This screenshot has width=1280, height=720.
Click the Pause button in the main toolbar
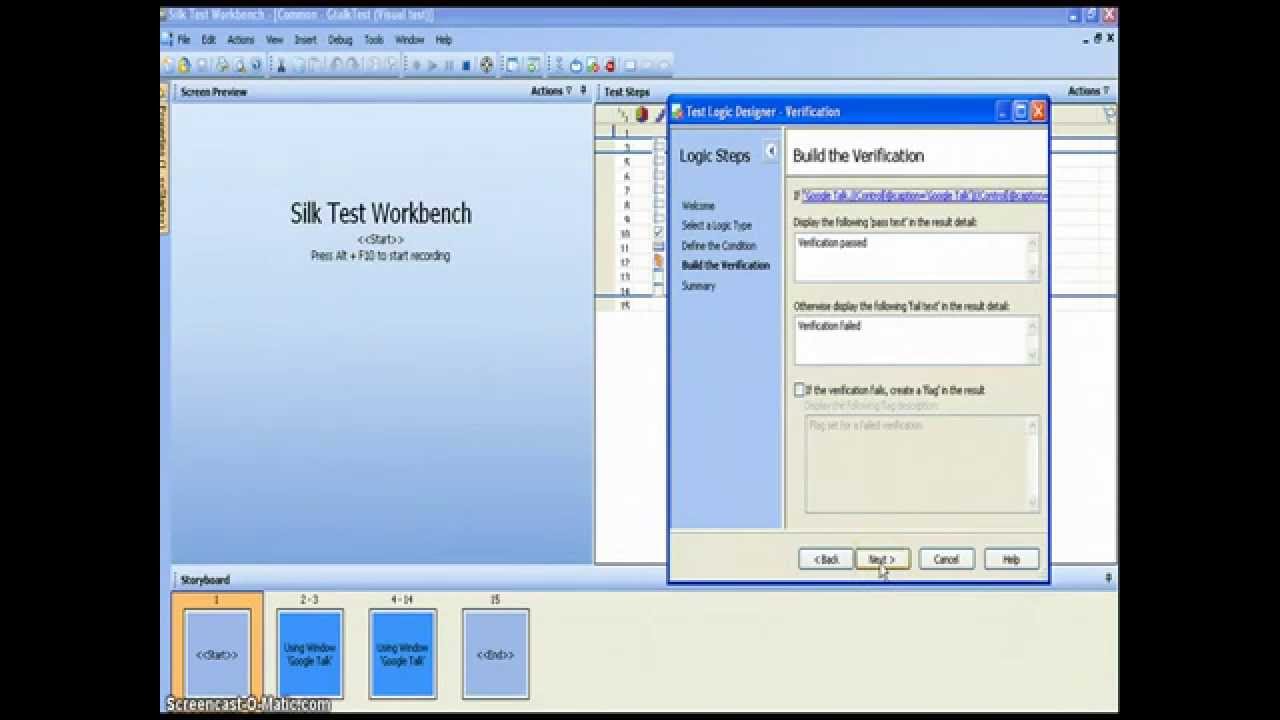449,65
